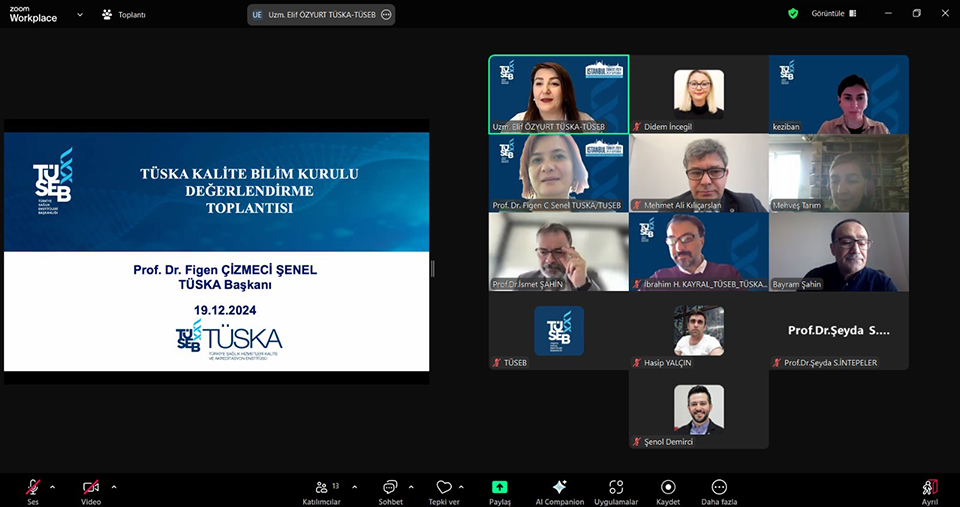Click the more options on active speaker label
Image resolution: width=960 pixels, height=507 pixels.
click(386, 15)
